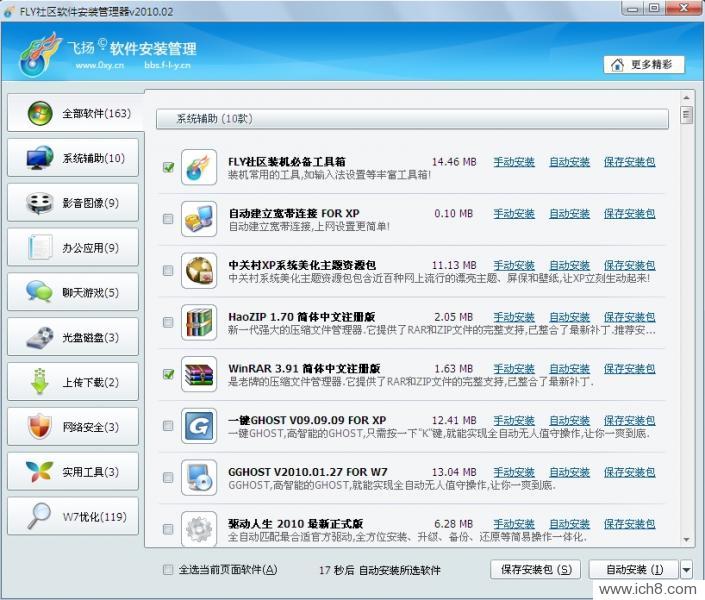Click the 影音图像 film reel icon
Screen dimensions: 705x600
[40, 203]
